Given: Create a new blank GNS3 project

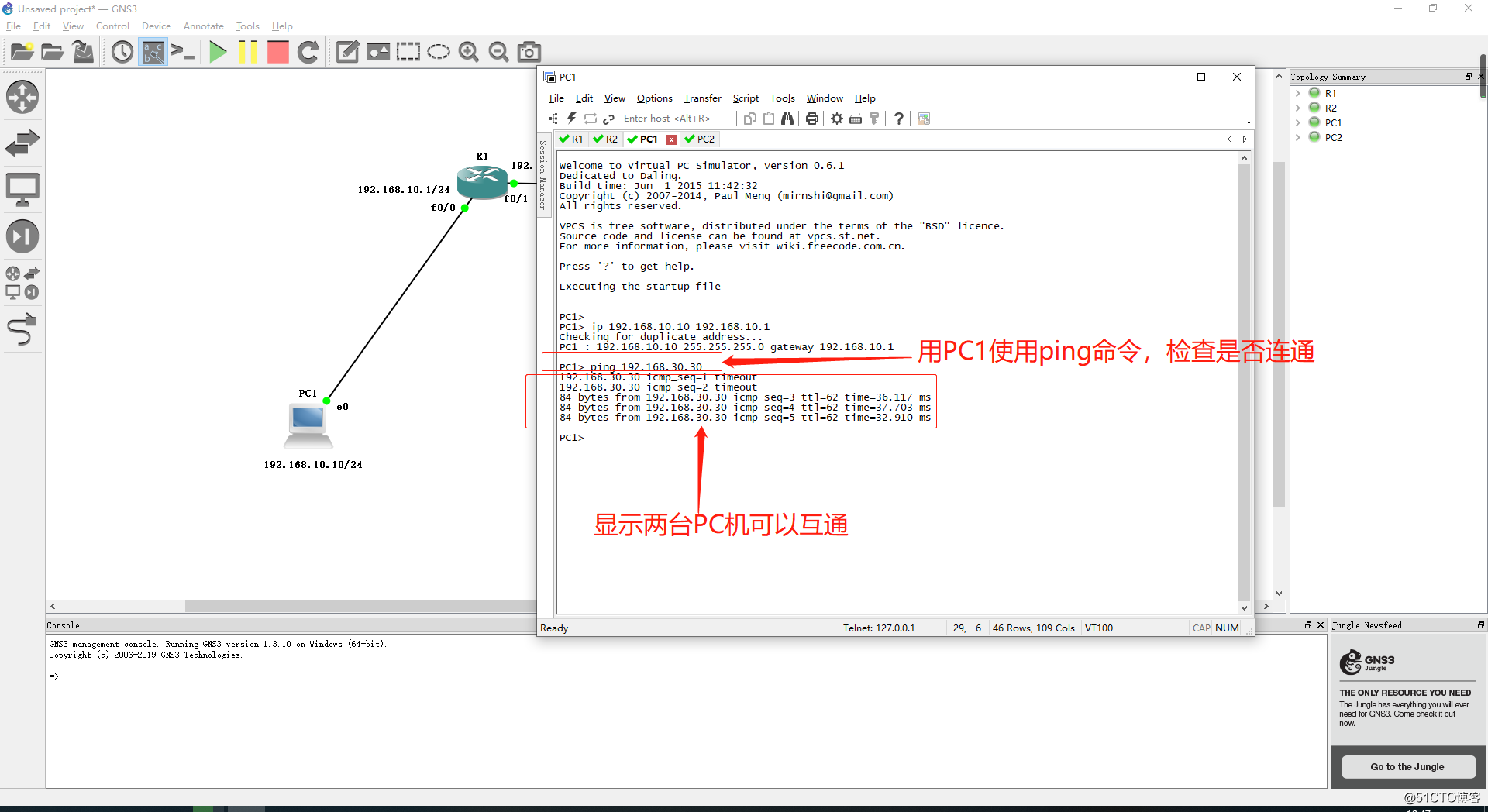Looking at the screenshot, I should coord(22,52).
